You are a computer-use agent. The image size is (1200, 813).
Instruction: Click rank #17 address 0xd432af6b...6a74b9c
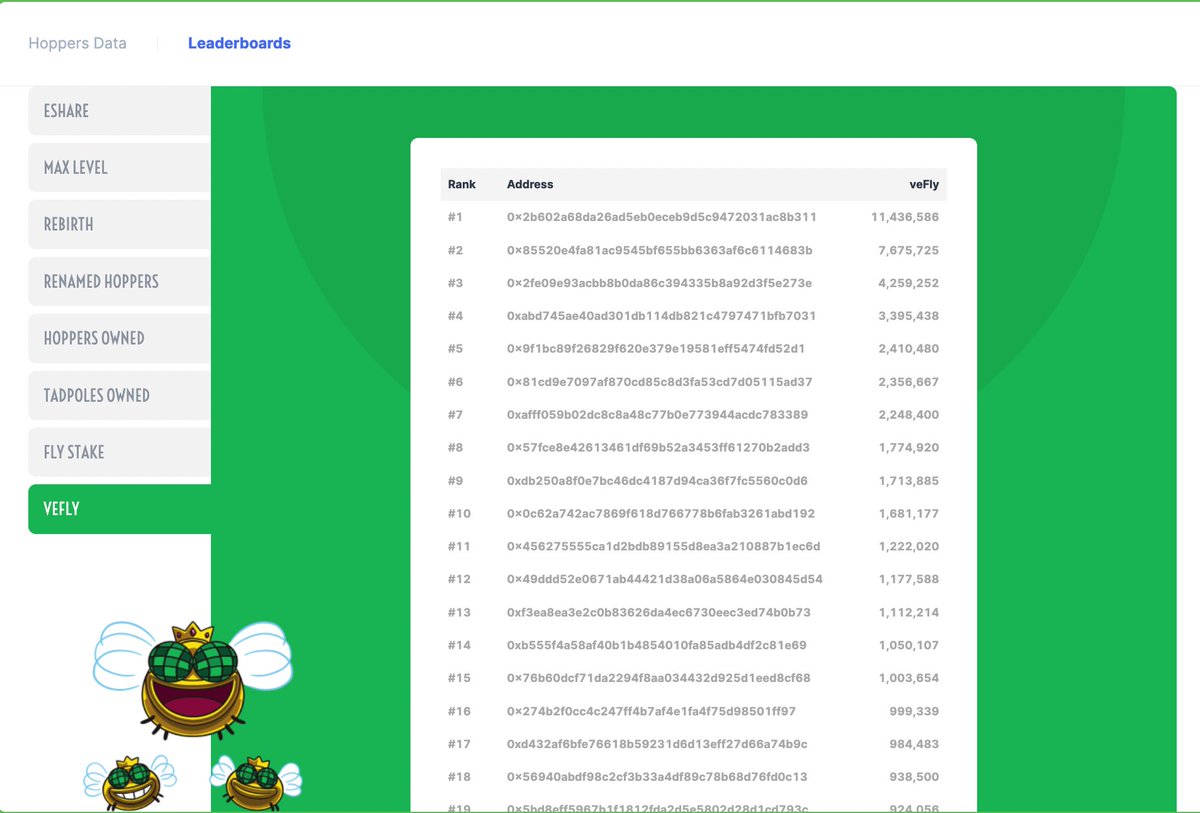click(x=657, y=744)
